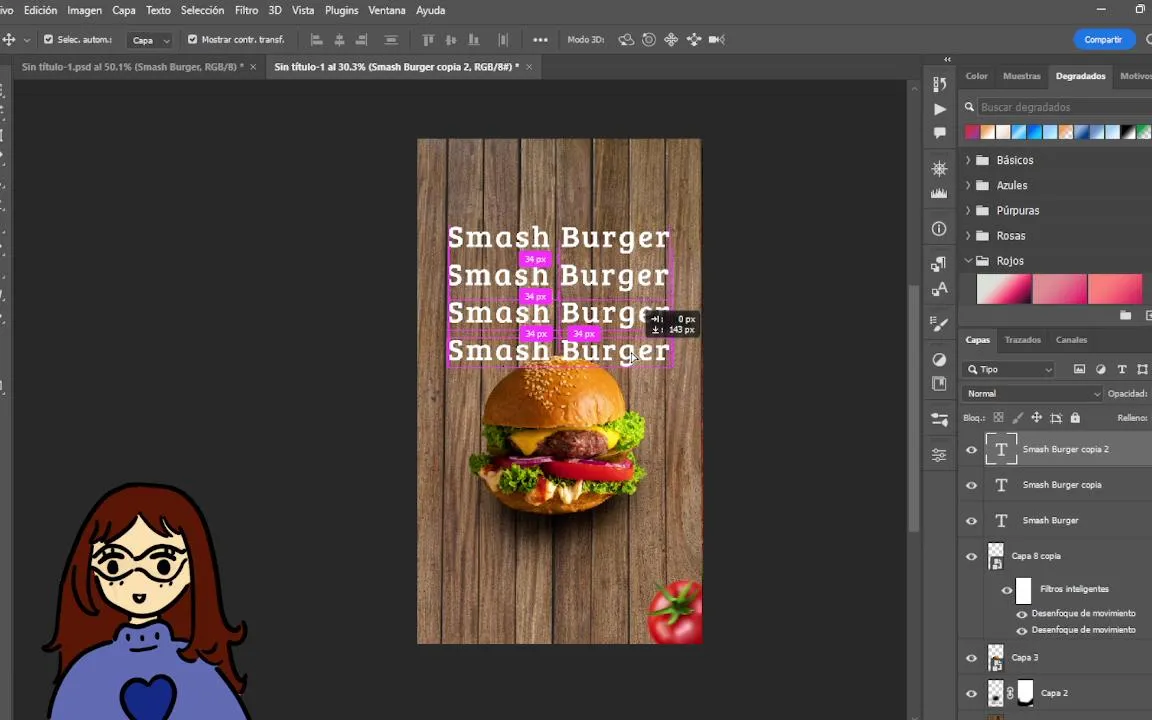Align top edges in options bar

428,40
